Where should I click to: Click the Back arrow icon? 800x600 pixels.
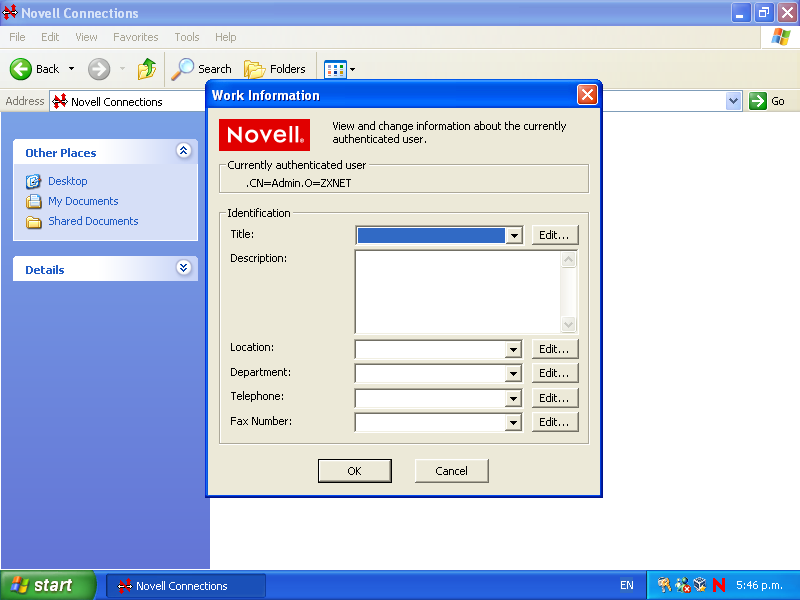pyautogui.click(x=21, y=69)
